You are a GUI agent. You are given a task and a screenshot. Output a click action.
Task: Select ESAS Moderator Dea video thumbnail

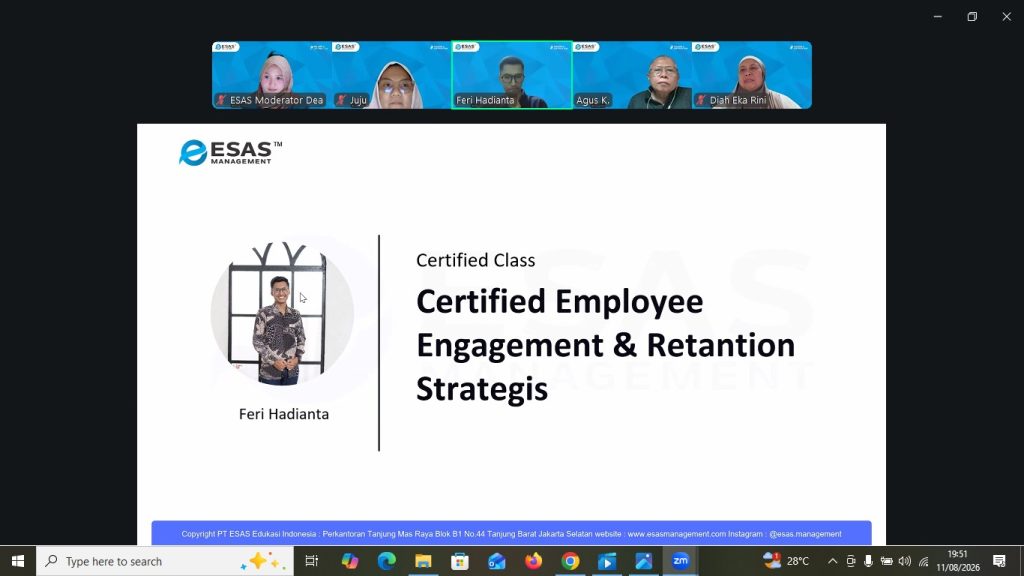tap(272, 75)
